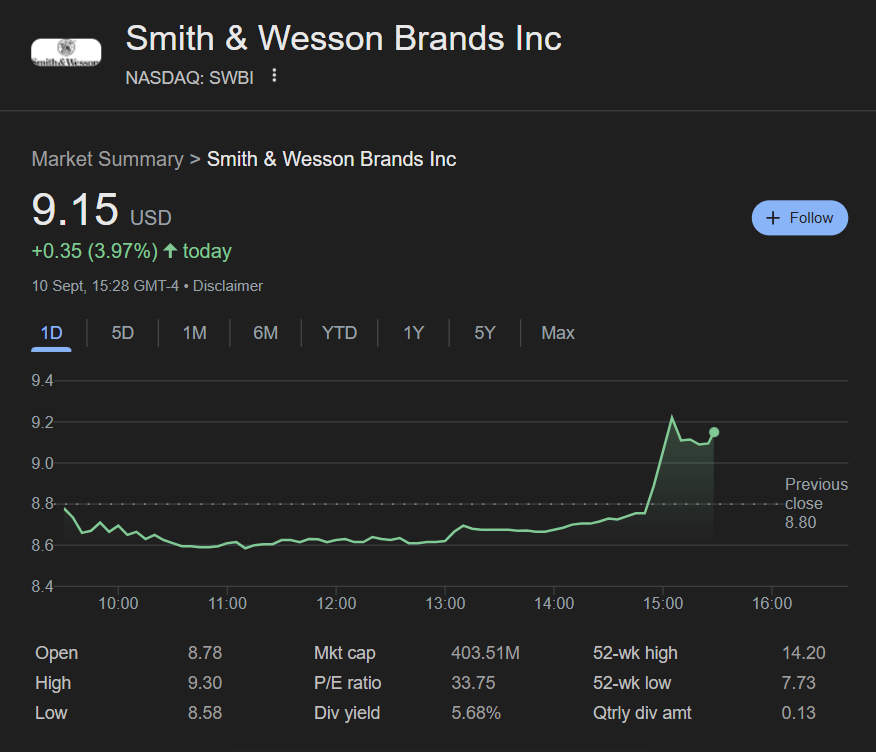
Task: Click the P/E ratio value 33.75
Action: (473, 683)
